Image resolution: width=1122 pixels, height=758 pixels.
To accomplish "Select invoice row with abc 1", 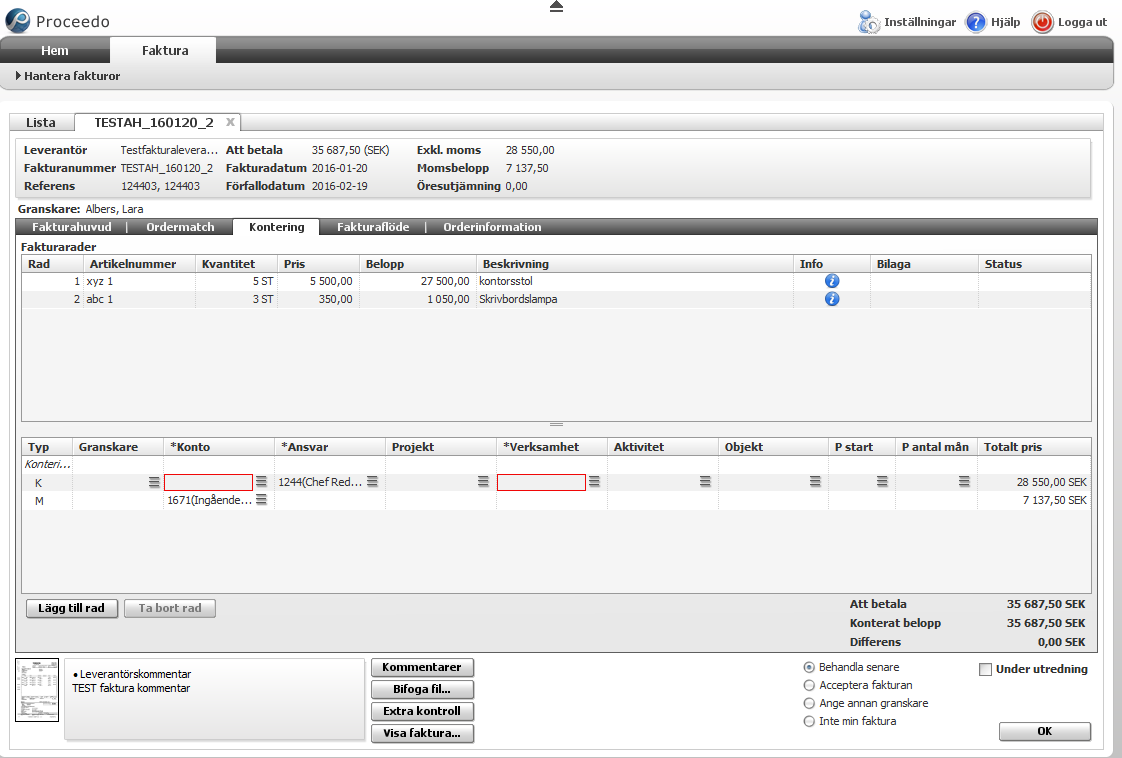I will pos(556,299).
